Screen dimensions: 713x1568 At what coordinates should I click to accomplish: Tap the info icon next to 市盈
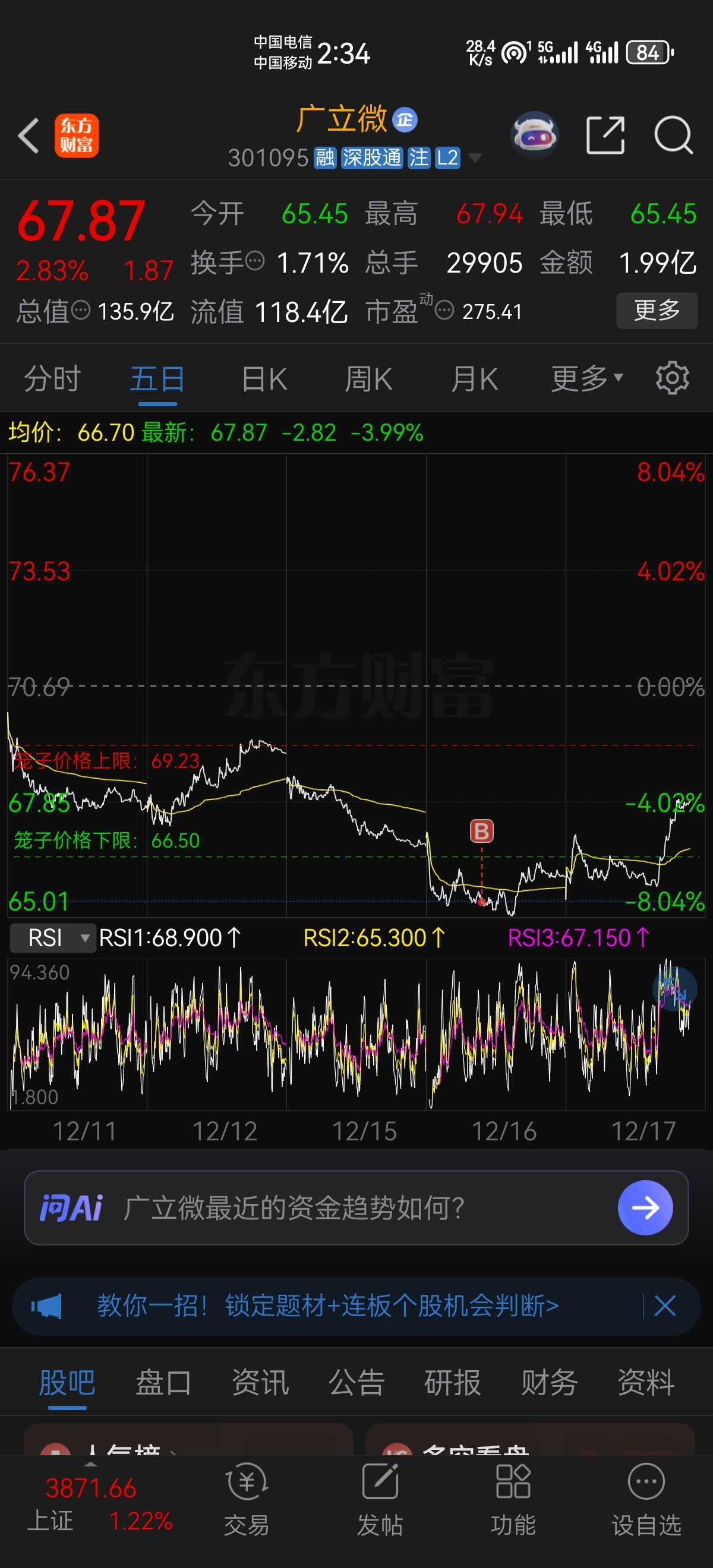tap(444, 311)
